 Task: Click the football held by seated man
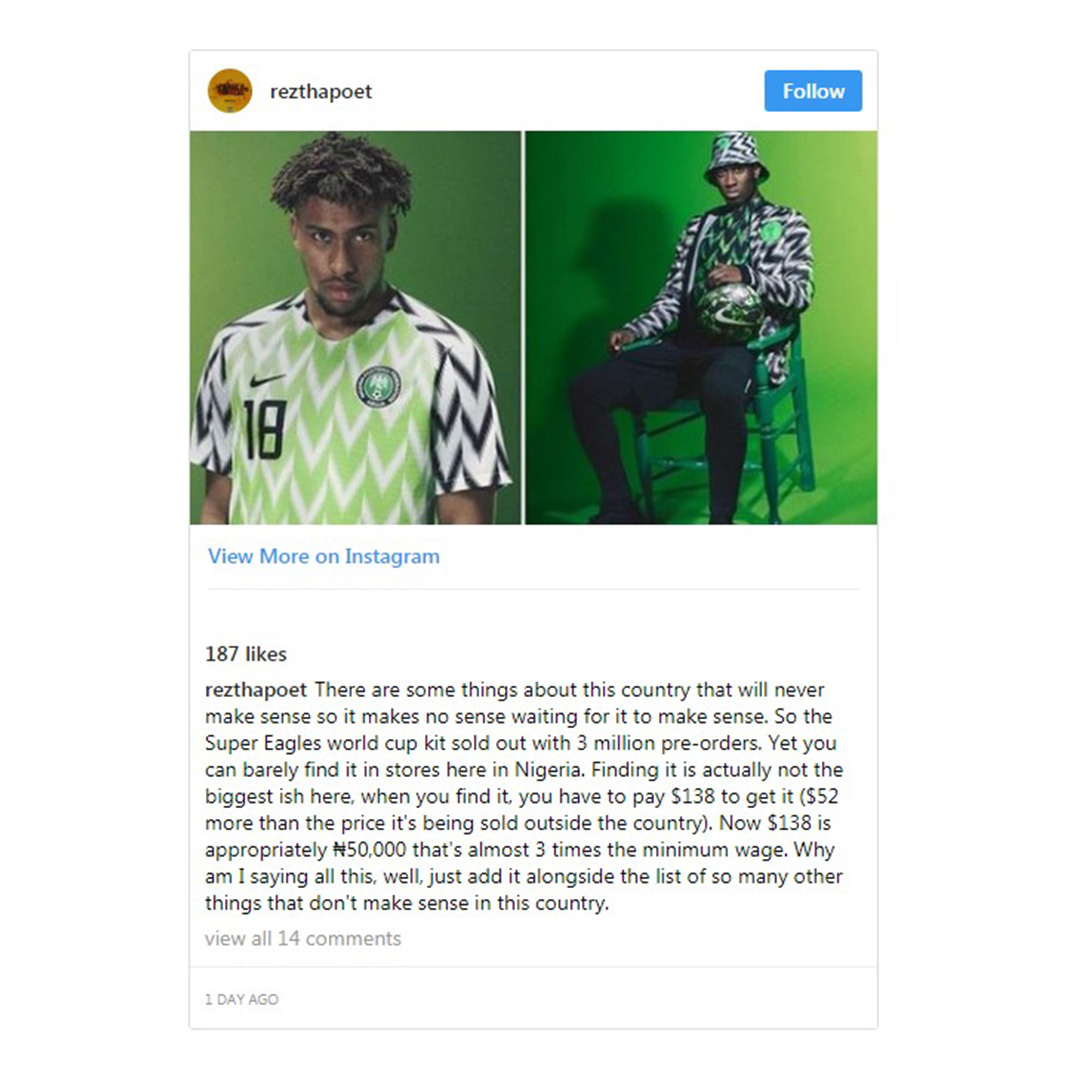tap(729, 313)
